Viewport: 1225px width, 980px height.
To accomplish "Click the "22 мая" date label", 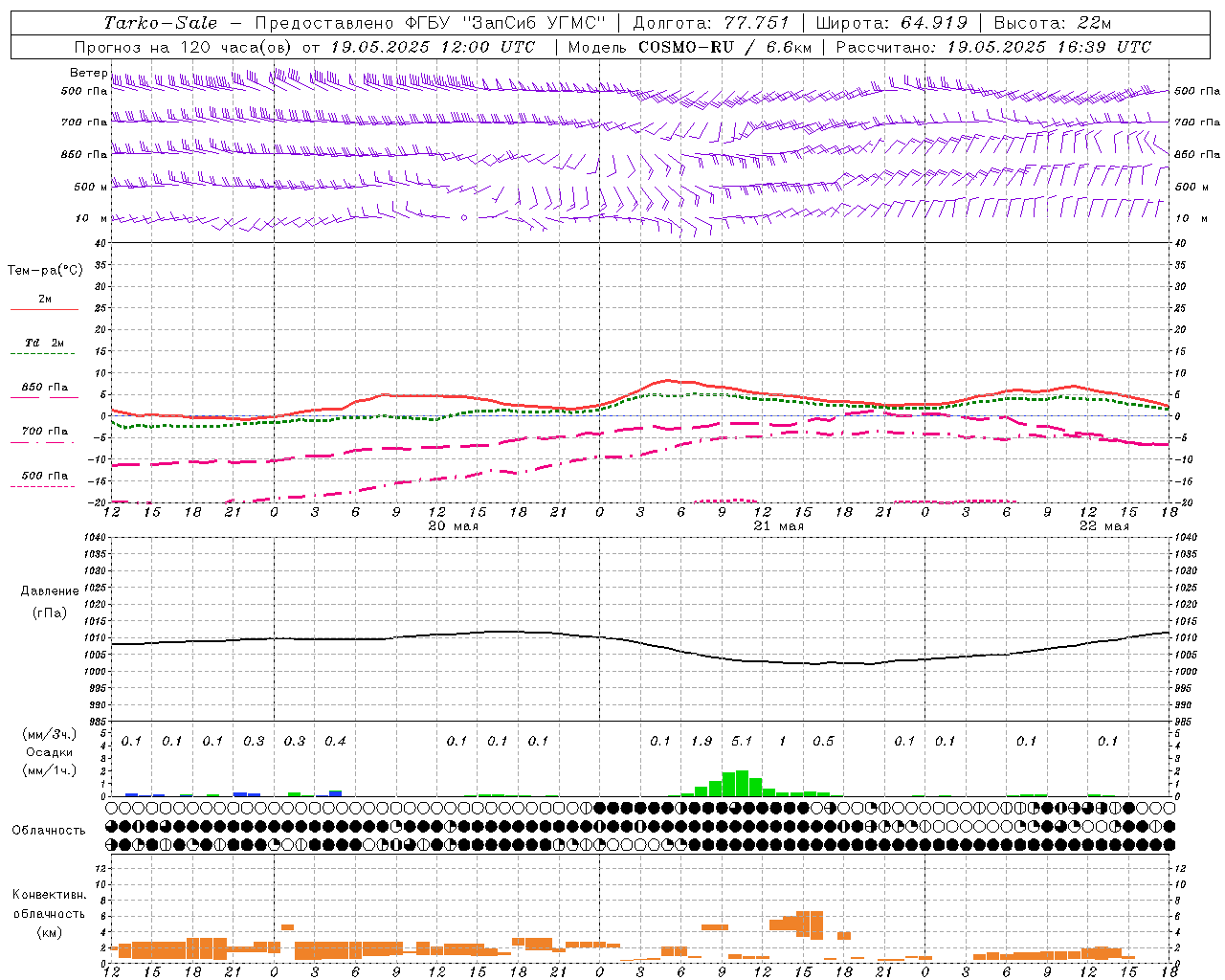I will coord(1103,526).
